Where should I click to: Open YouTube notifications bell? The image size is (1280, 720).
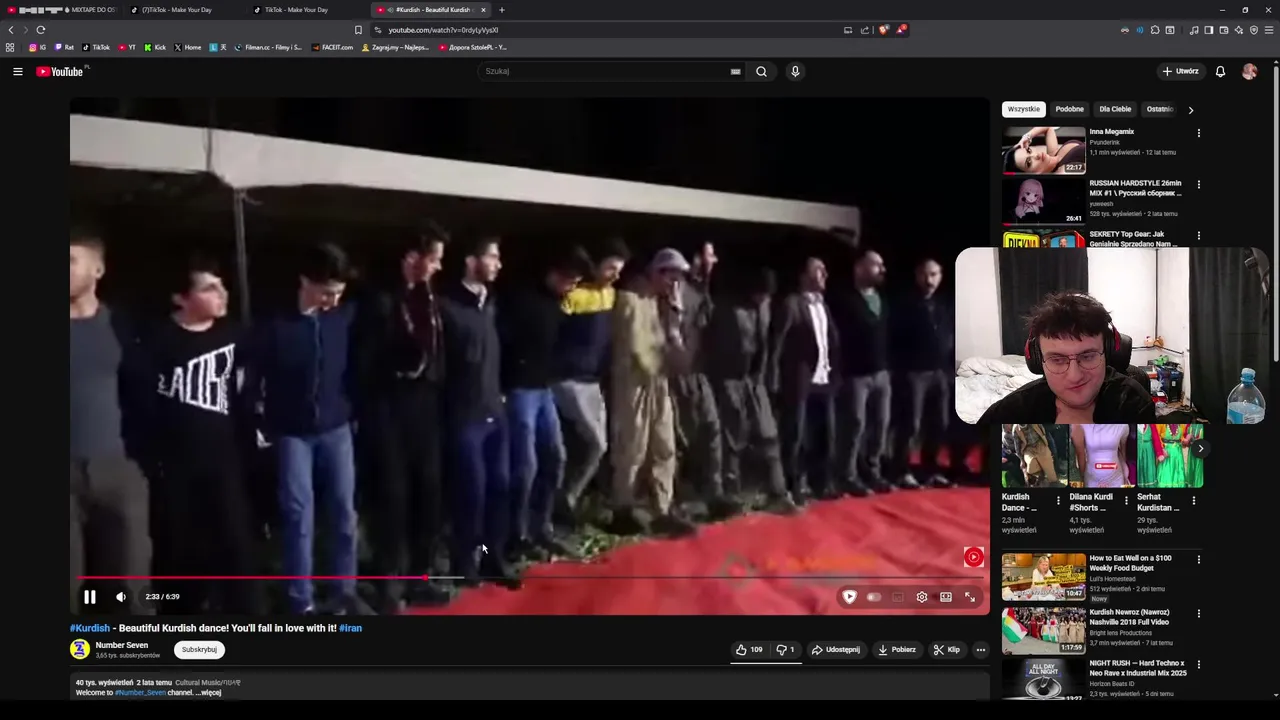point(1220,71)
